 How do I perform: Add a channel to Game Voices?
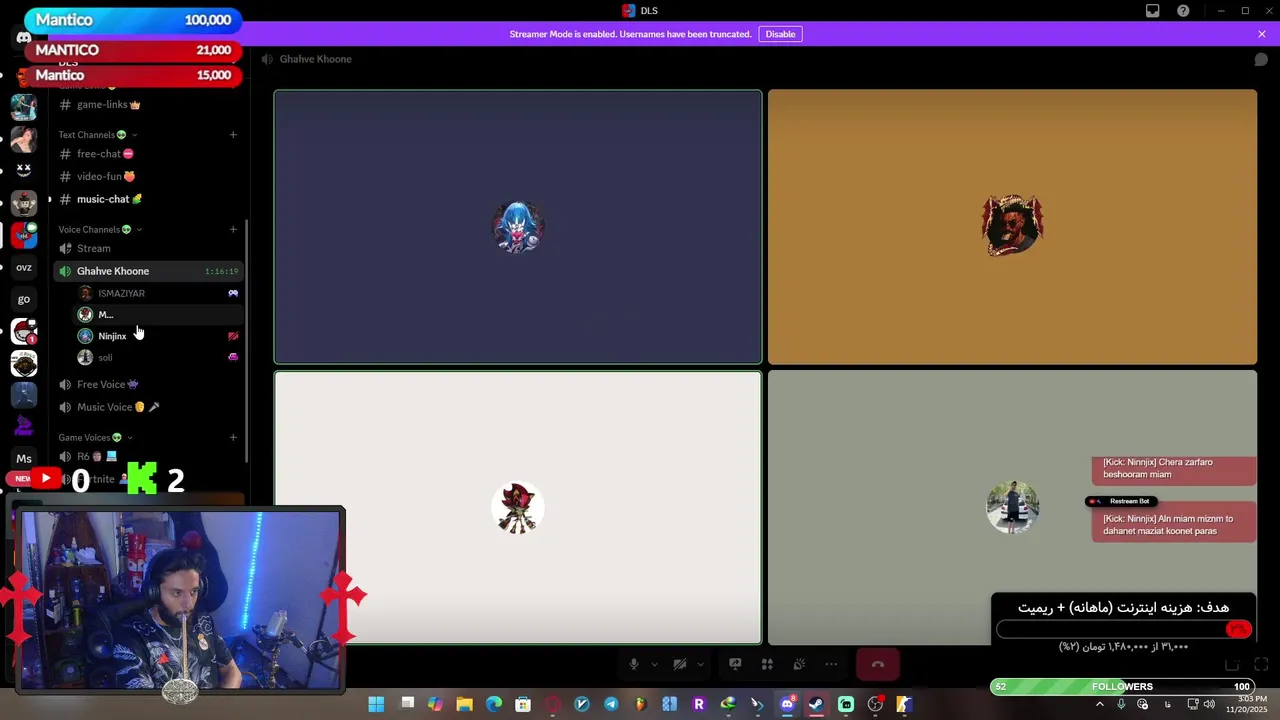click(233, 438)
